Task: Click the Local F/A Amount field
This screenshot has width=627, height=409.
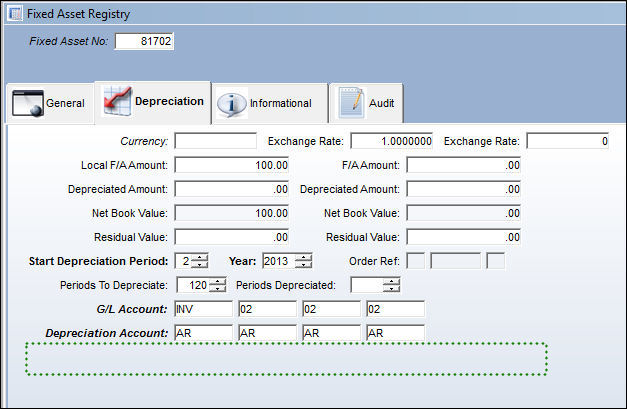Action: pos(232,165)
